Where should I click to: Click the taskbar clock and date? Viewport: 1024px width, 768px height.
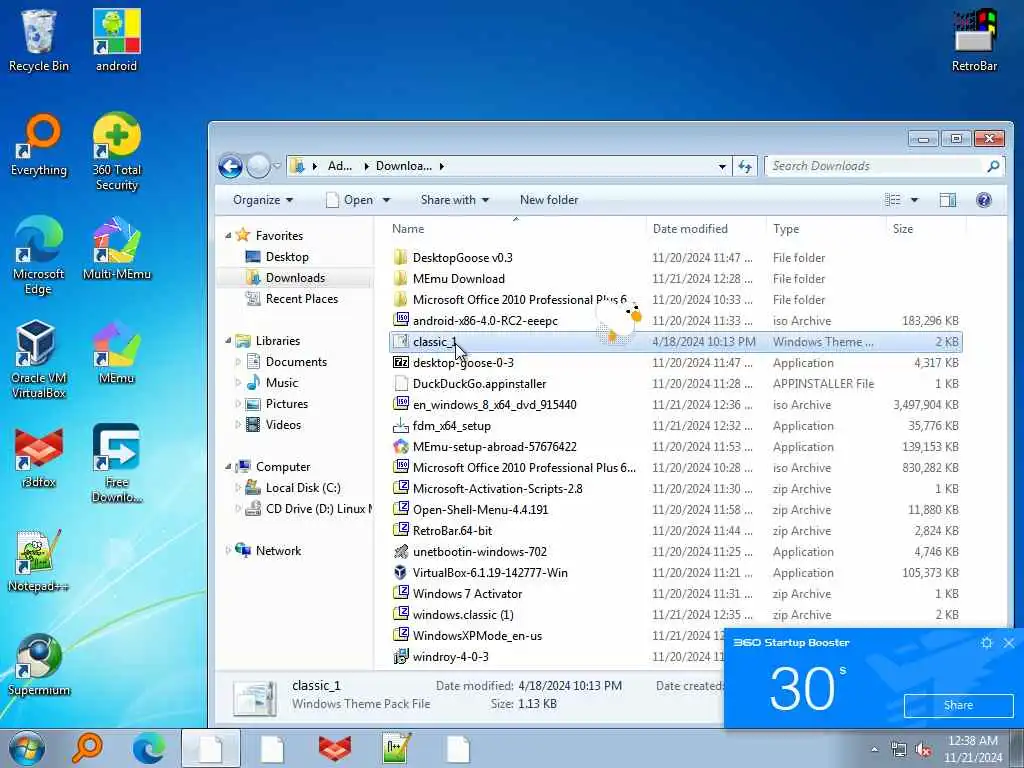tap(972, 749)
